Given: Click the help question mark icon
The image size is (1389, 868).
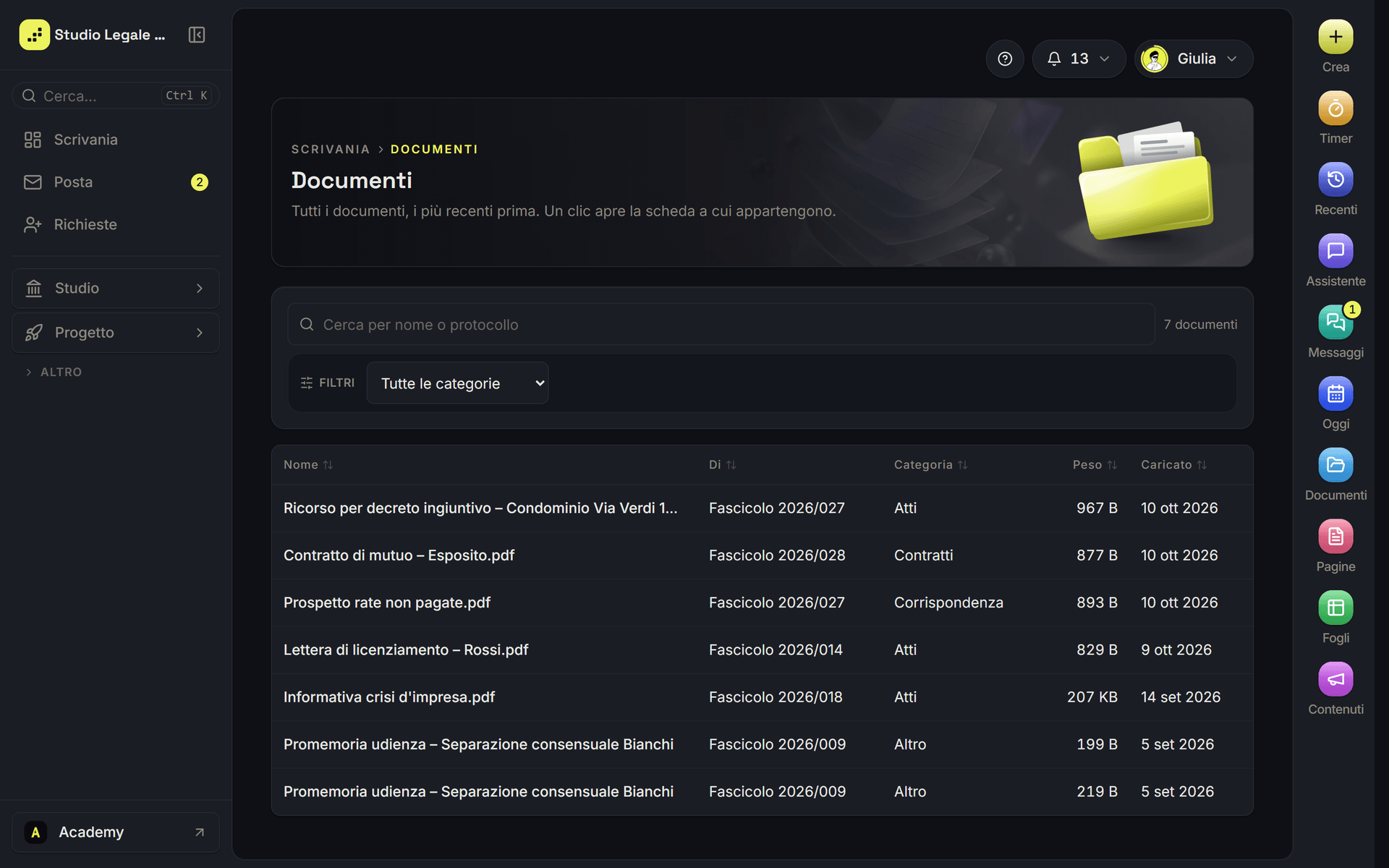Looking at the screenshot, I should coord(1005,59).
